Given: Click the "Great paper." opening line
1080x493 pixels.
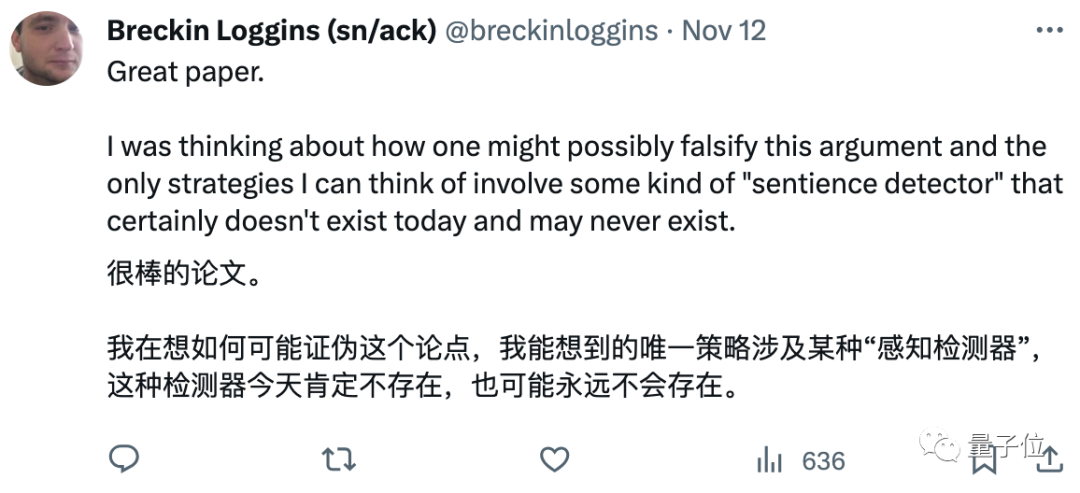Looking at the screenshot, I should 185,75.
